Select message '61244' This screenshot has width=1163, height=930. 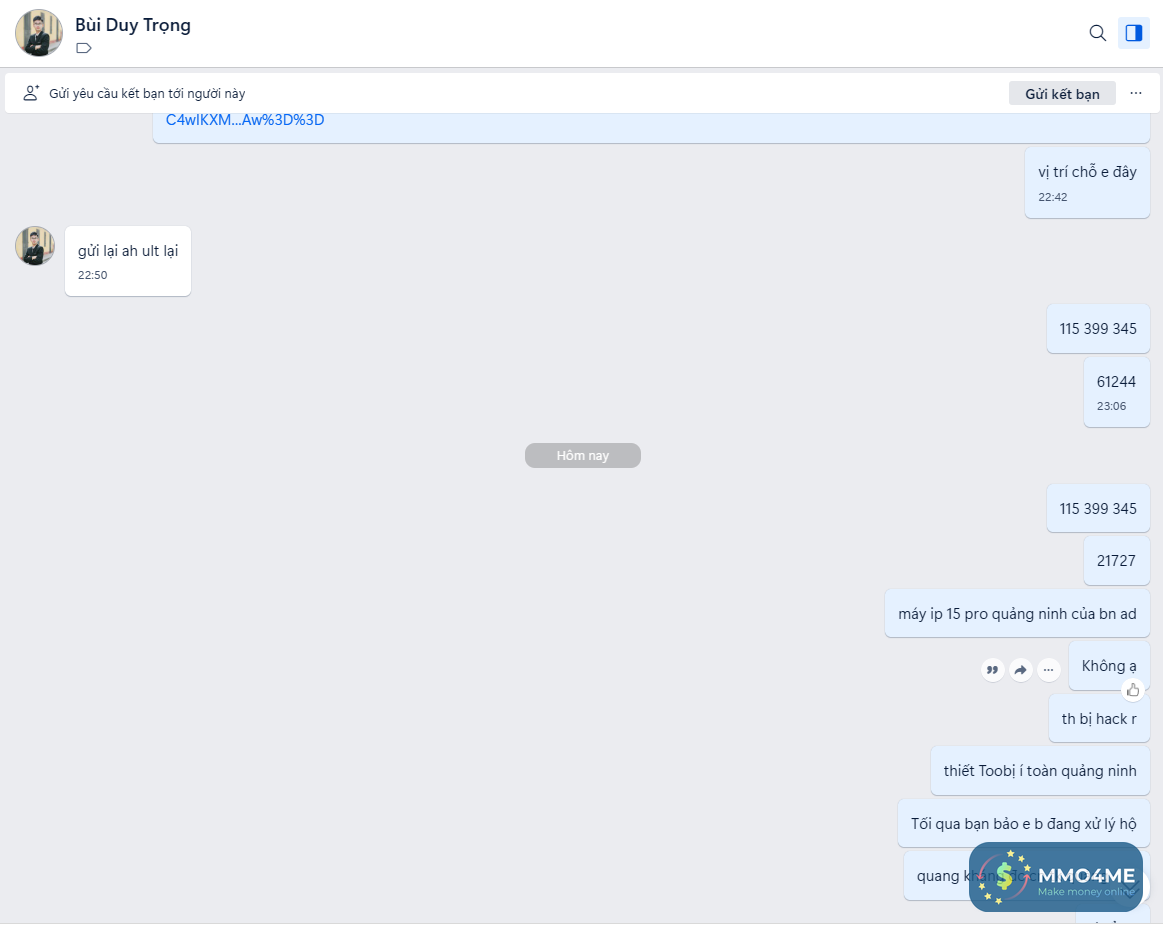click(1116, 392)
